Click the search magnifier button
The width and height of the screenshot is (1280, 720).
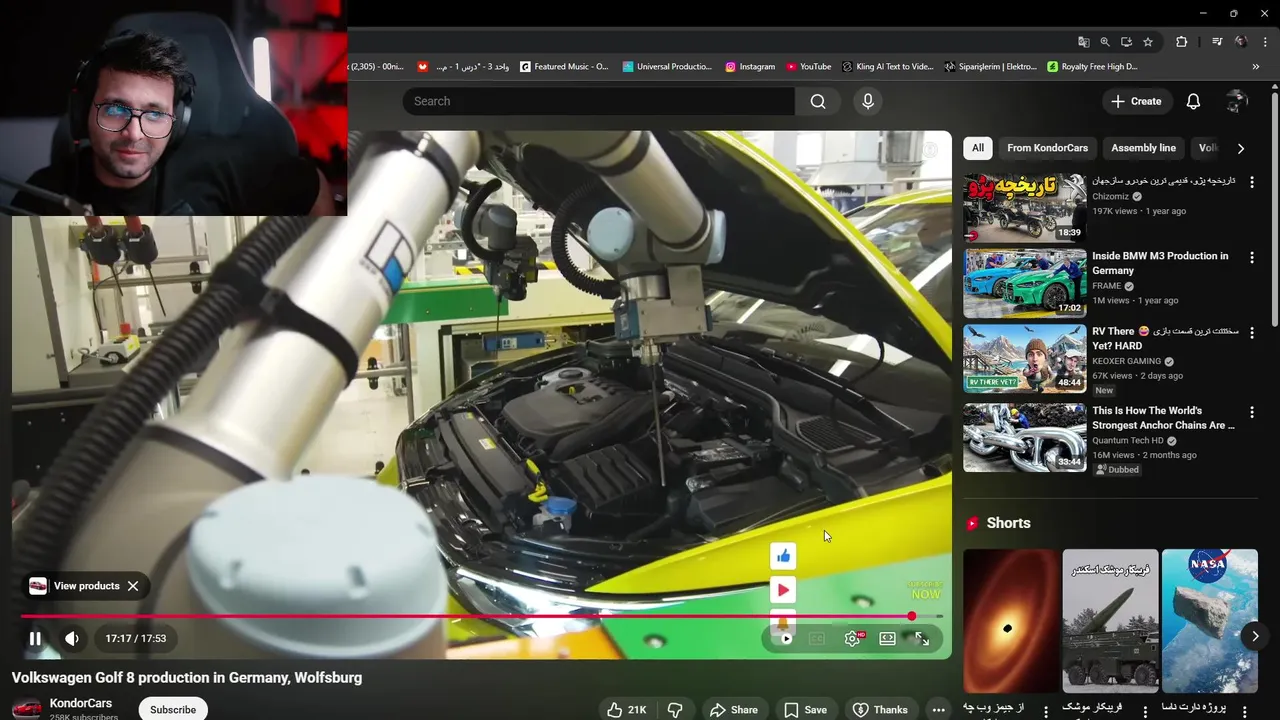(818, 101)
